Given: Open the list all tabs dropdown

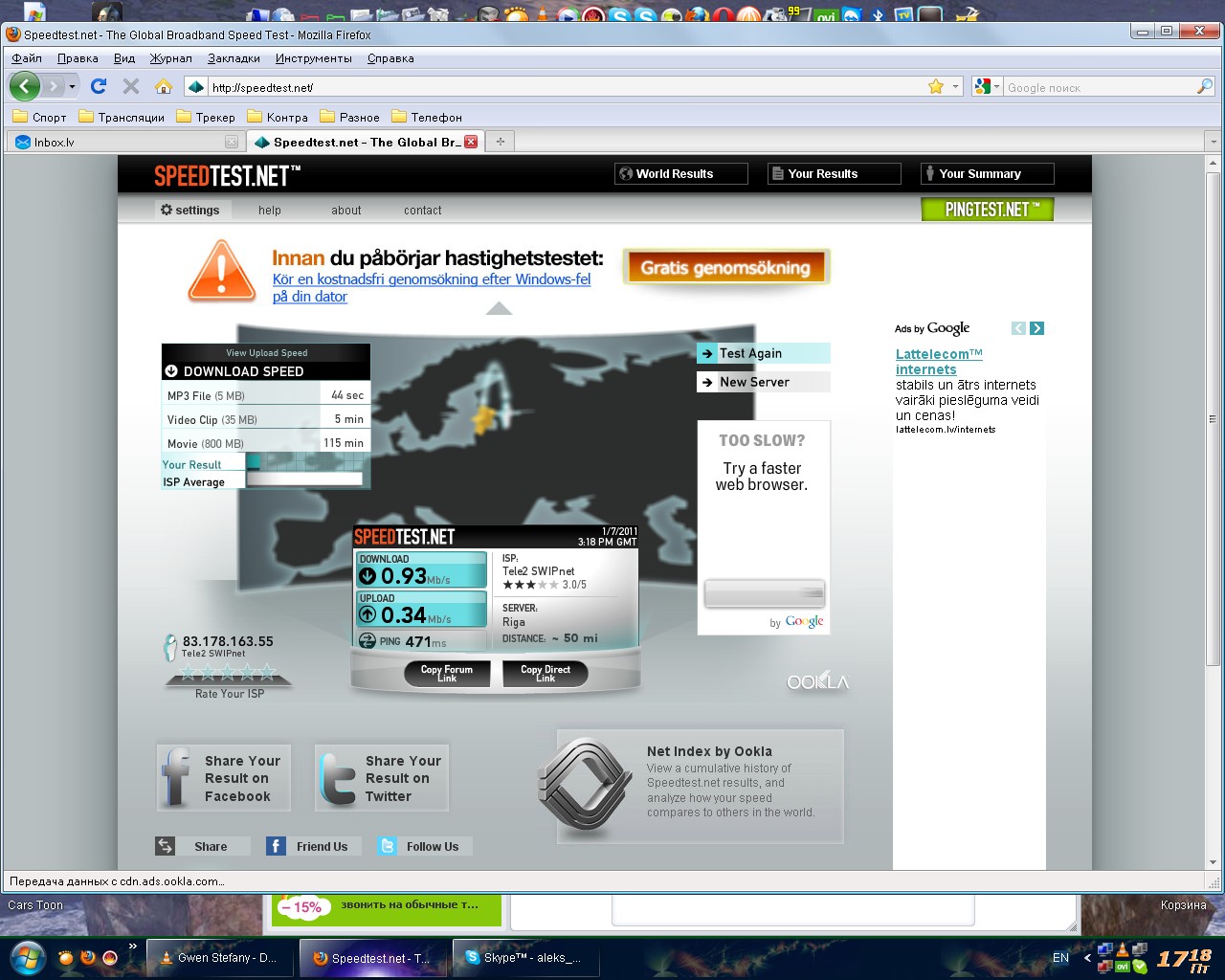Looking at the screenshot, I should tap(1214, 142).
